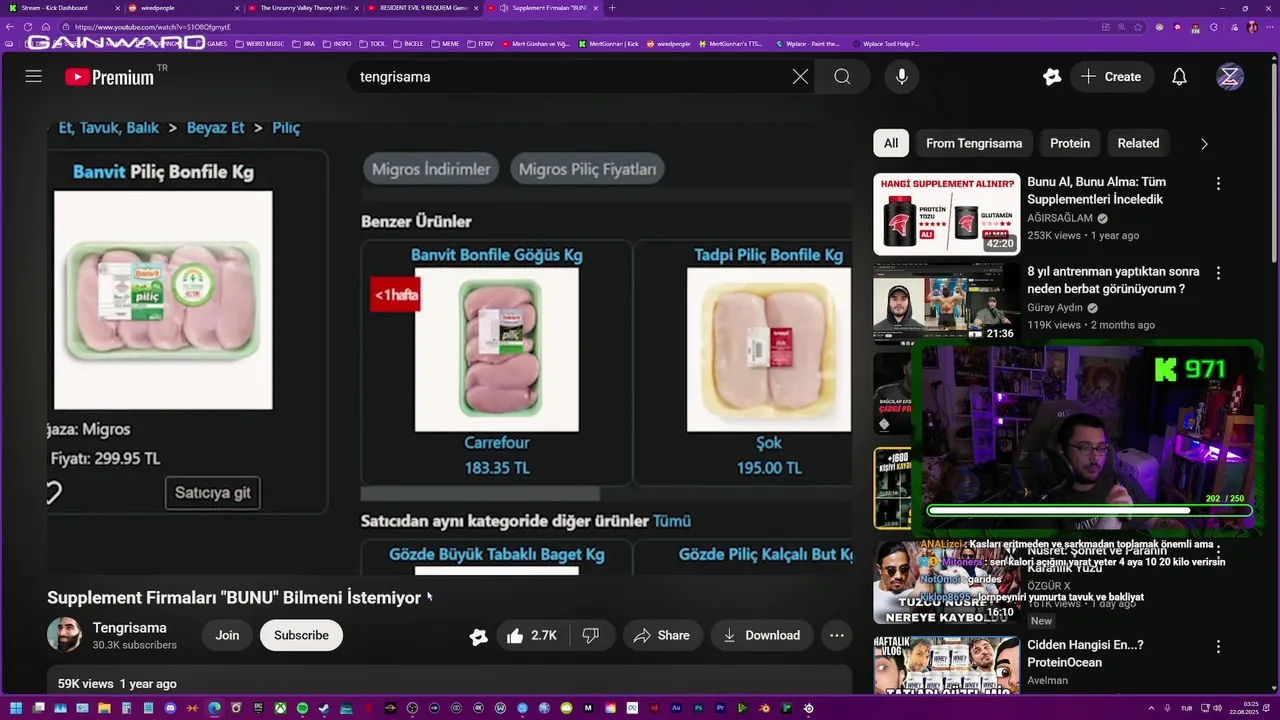Open Steam from the taskbar
The image size is (1280, 720).
(323, 708)
